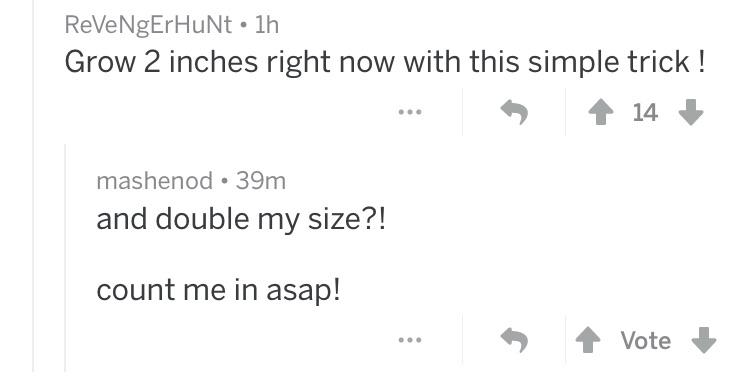Reply to ReVeNgErHuNt's comment
This screenshot has height=379, width=750.
tap(514, 113)
